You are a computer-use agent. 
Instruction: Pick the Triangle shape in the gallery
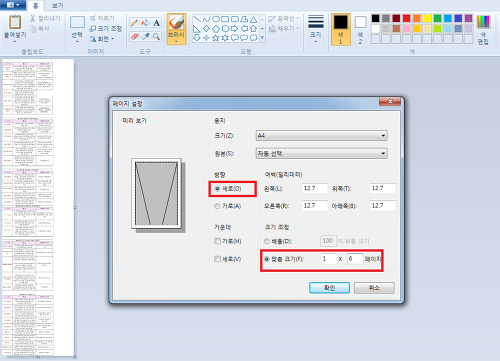point(254,19)
